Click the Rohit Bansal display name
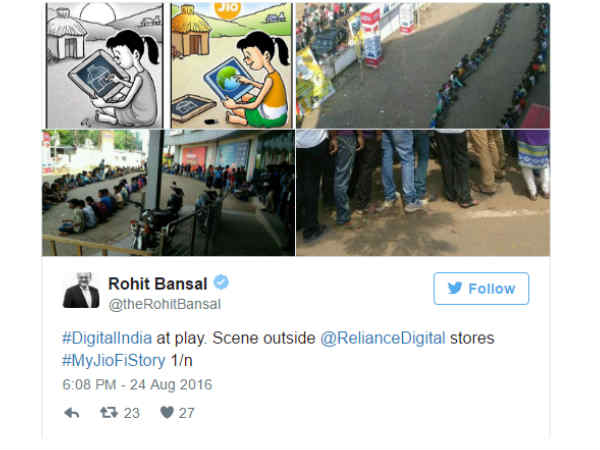Viewport: 600px width, 450px height. (158, 284)
